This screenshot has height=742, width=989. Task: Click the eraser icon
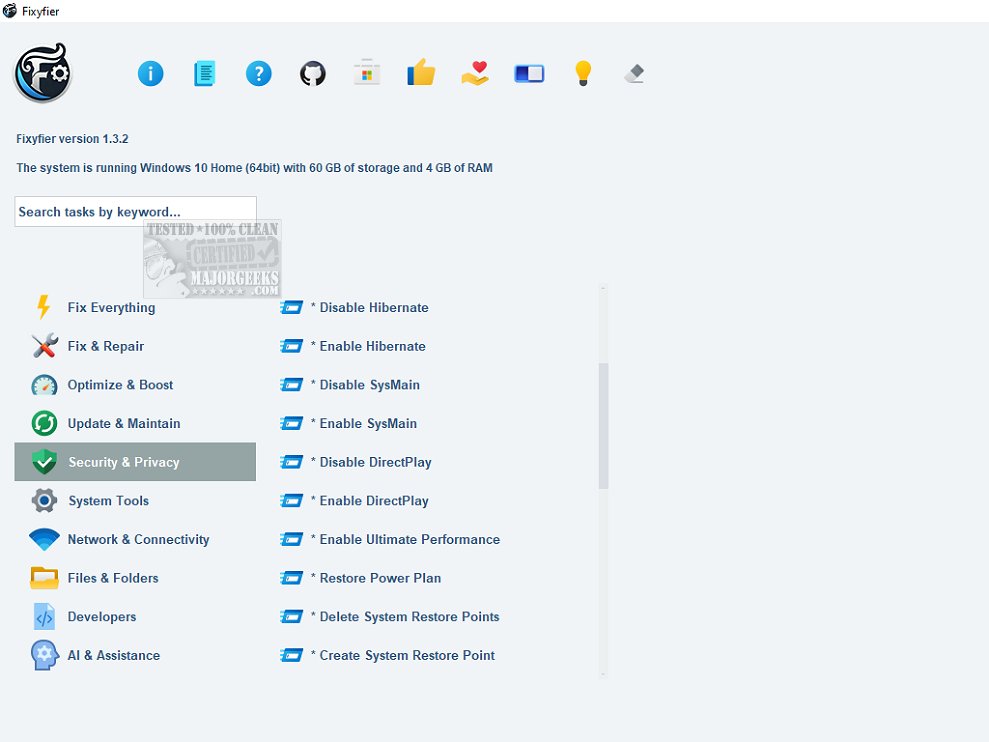635,73
